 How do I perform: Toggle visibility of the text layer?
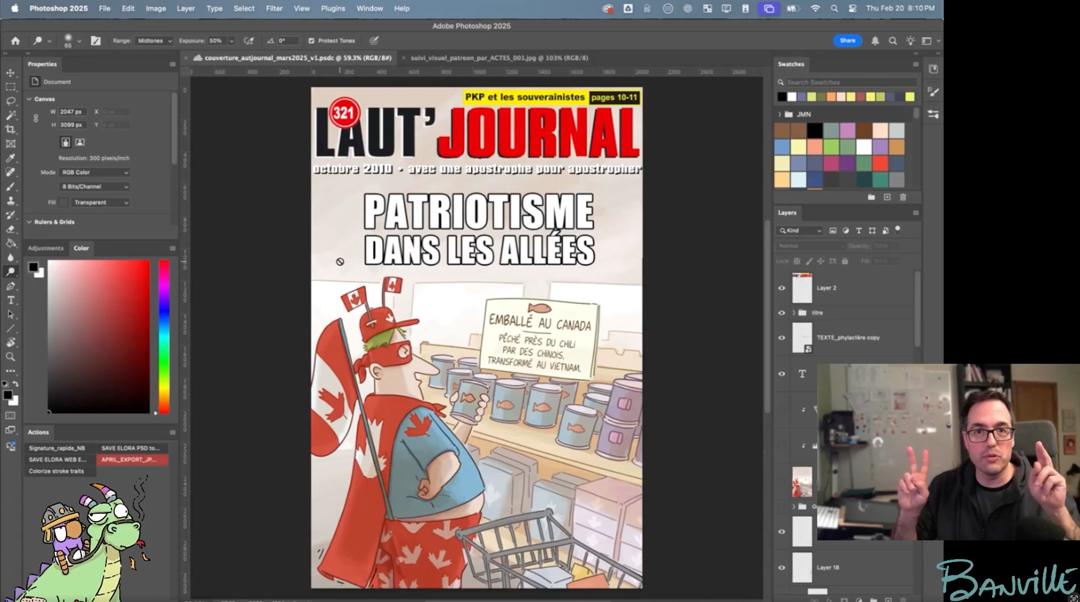click(x=782, y=374)
